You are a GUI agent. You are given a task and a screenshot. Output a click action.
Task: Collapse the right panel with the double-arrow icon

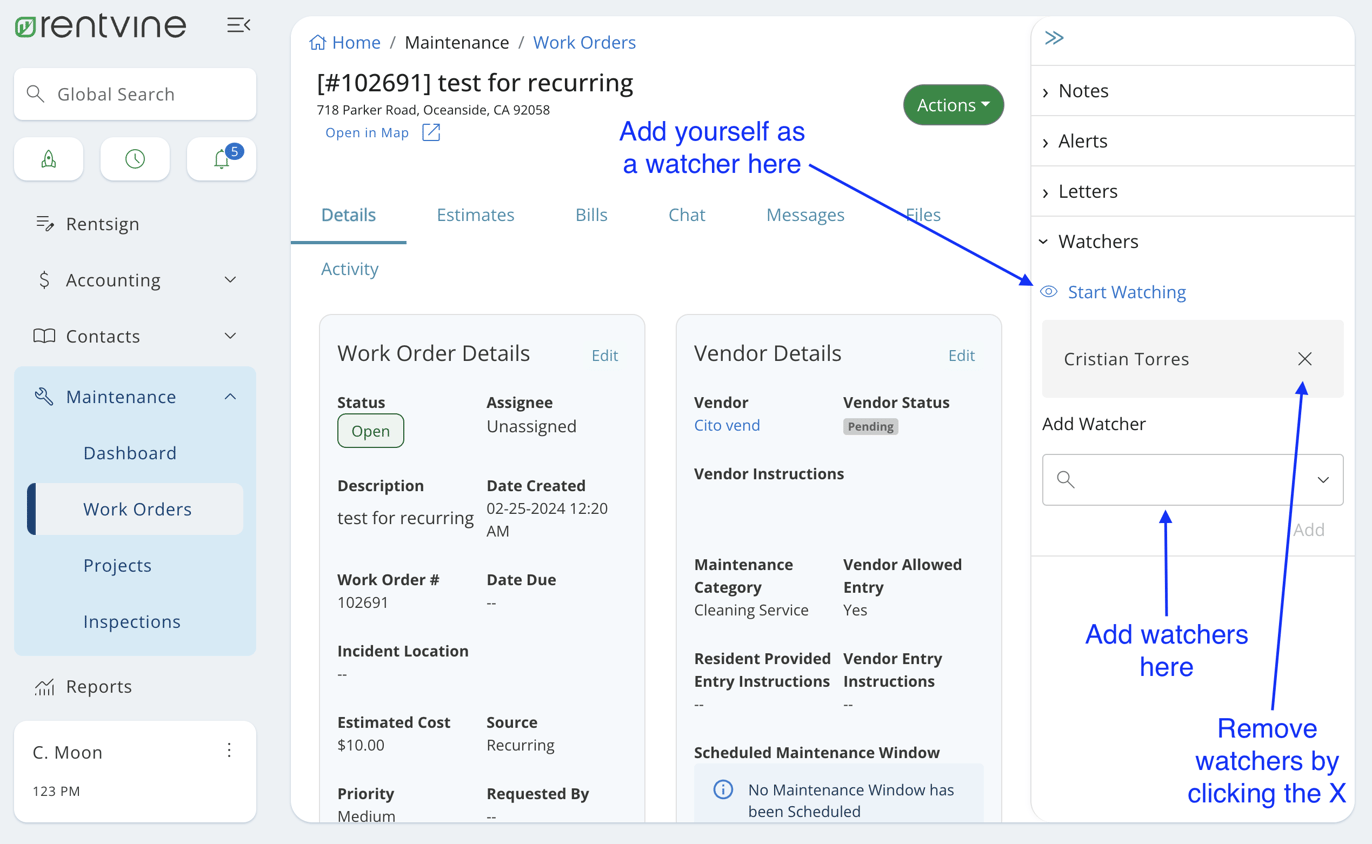click(x=1053, y=37)
